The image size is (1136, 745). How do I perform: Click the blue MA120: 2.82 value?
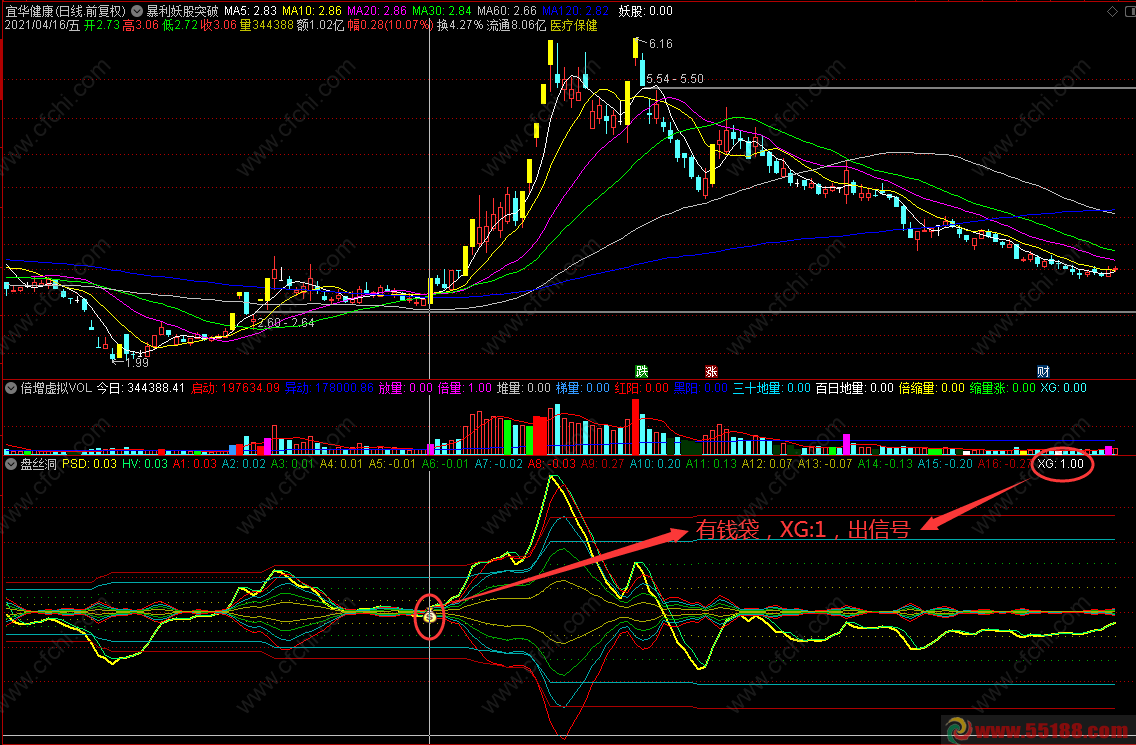point(575,11)
